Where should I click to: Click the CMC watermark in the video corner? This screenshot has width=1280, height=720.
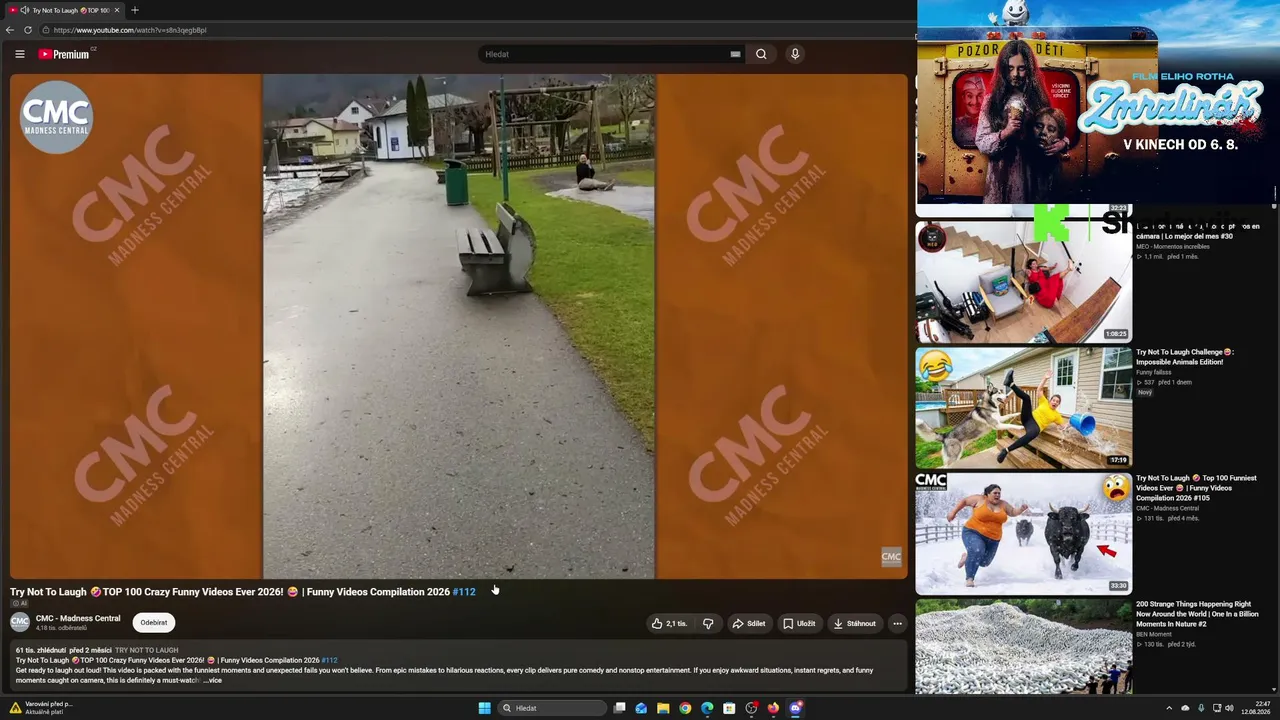pos(891,557)
